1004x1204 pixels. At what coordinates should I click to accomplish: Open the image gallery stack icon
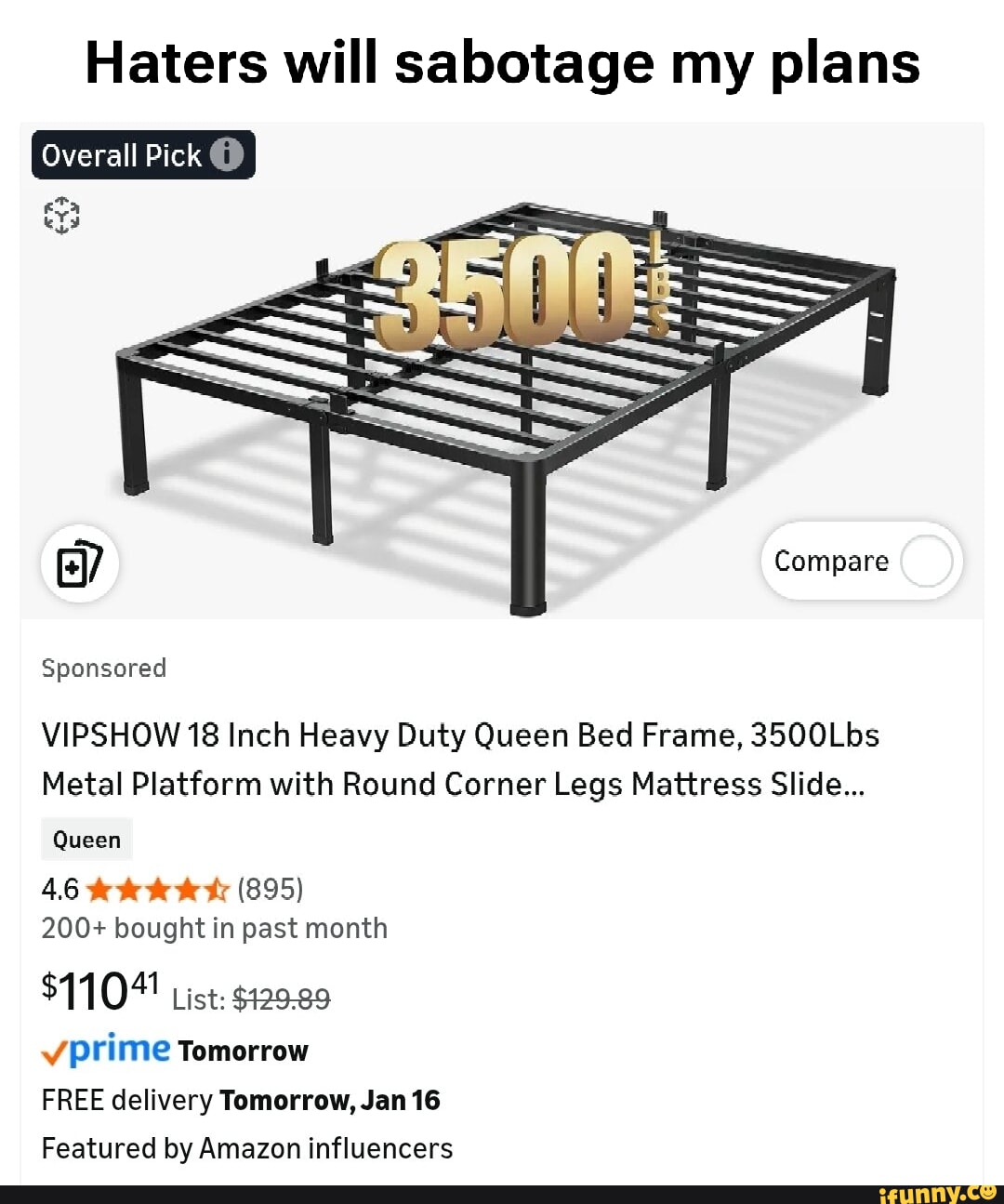(80, 564)
